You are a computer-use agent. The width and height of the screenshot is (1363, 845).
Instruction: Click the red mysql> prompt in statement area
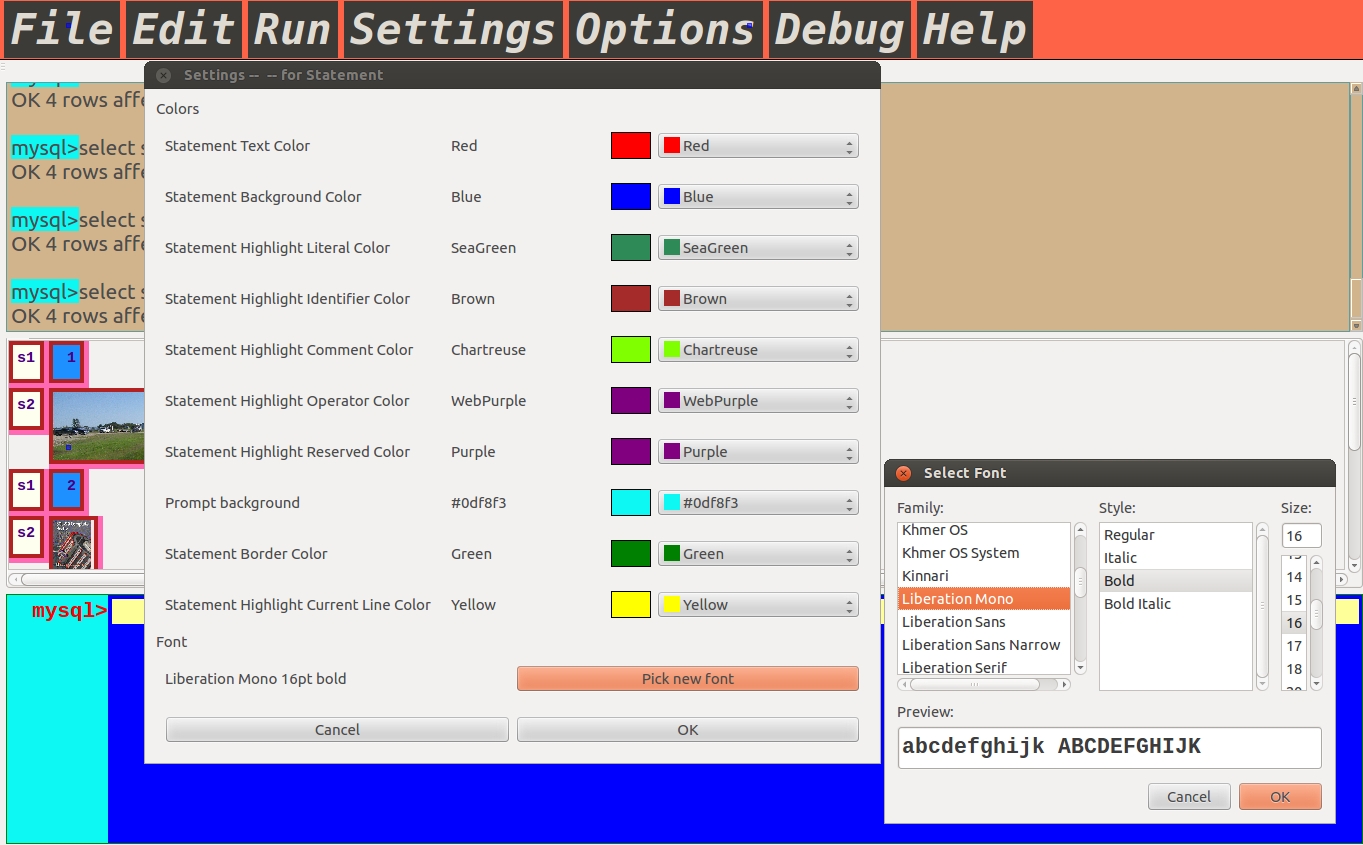click(x=69, y=611)
